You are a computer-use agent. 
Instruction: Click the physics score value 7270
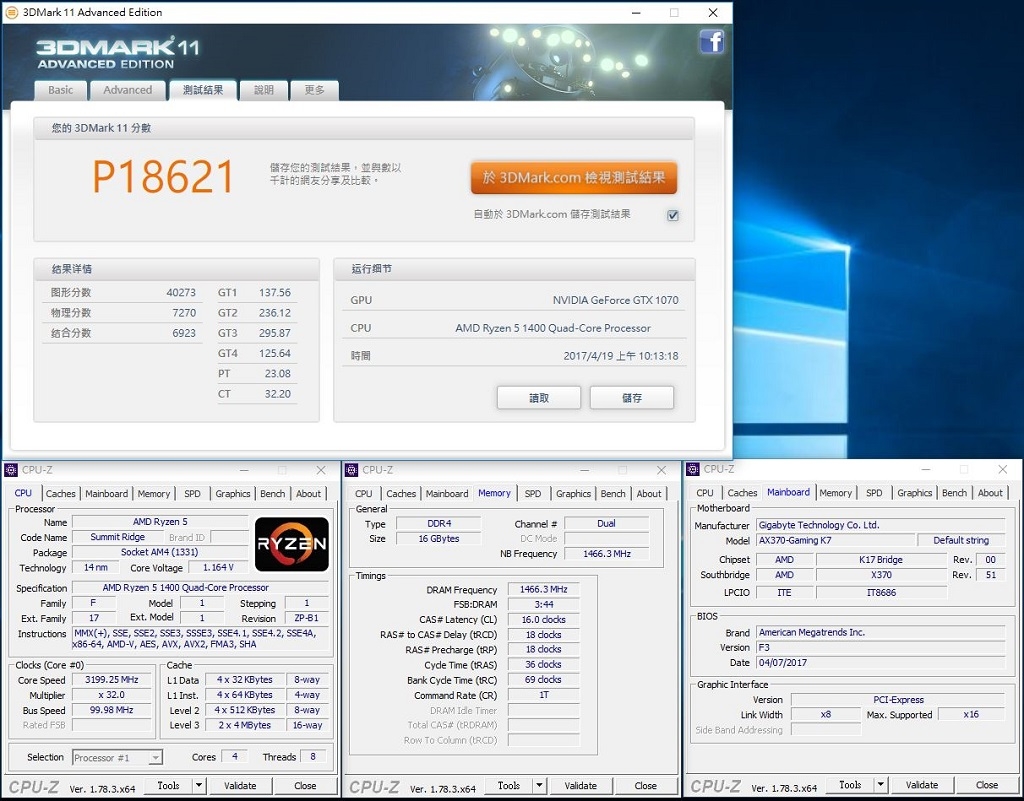coord(184,313)
